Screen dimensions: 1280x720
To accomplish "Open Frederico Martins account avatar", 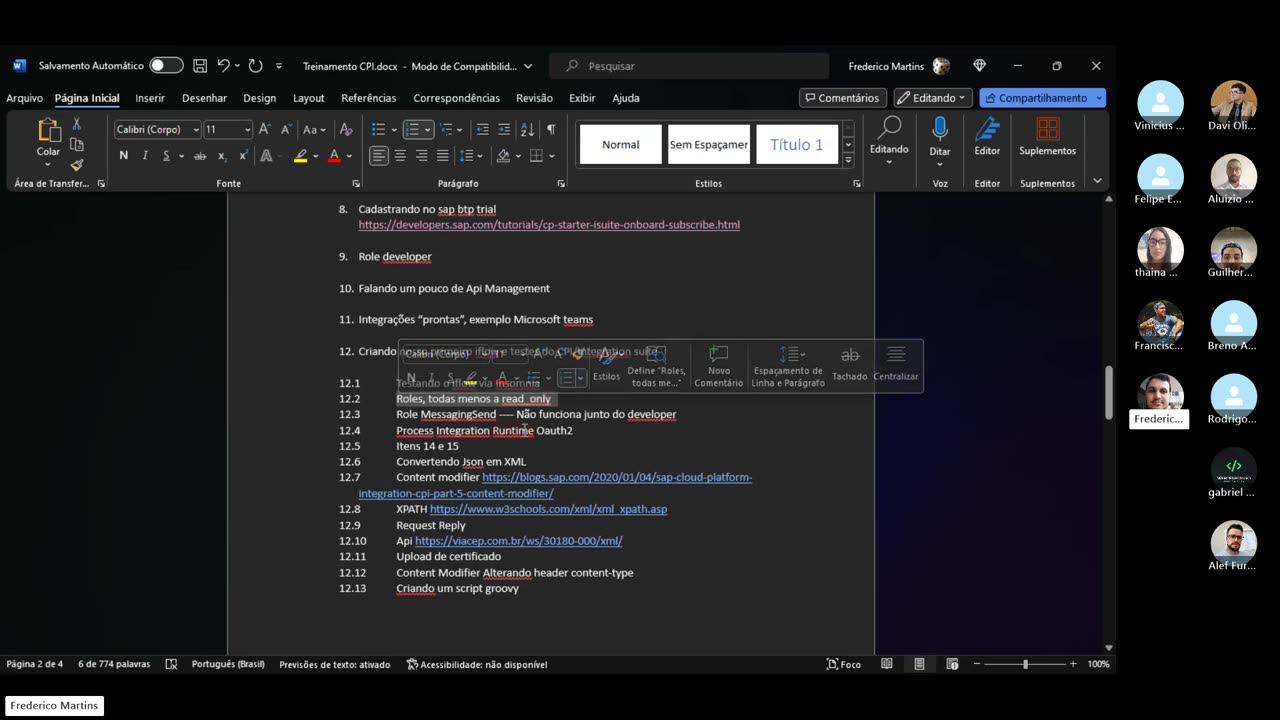I will 941,66.
